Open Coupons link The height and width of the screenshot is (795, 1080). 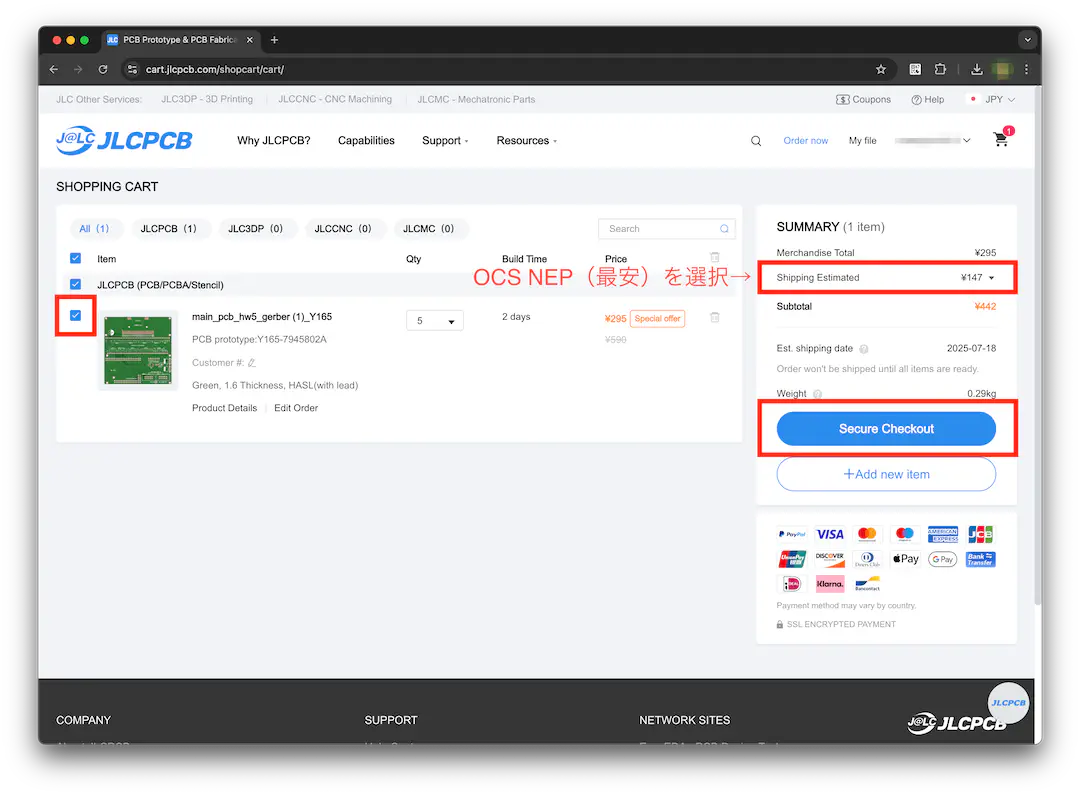(x=864, y=99)
